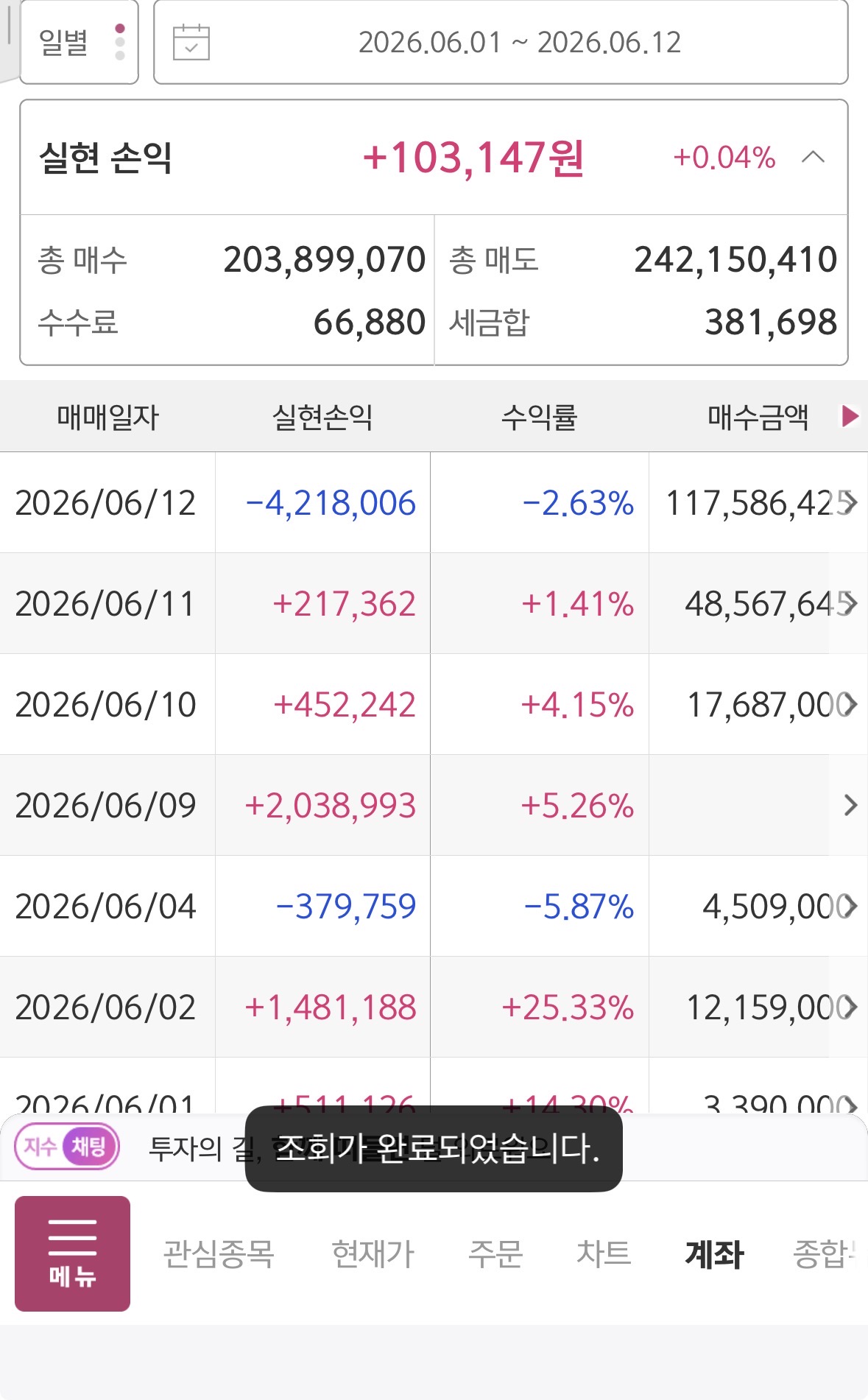Sort by the 실현손익 column header
The width and height of the screenshot is (868, 1400).
[x=322, y=417]
